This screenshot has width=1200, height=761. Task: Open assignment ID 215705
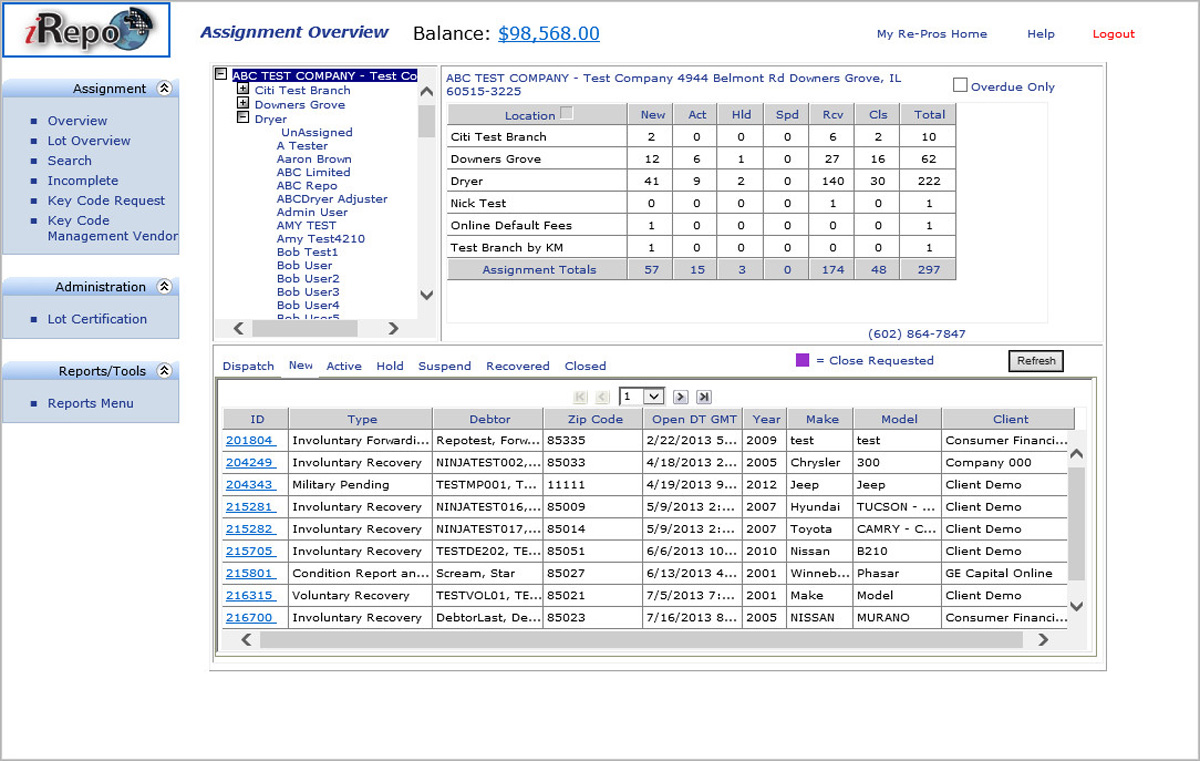(250, 551)
